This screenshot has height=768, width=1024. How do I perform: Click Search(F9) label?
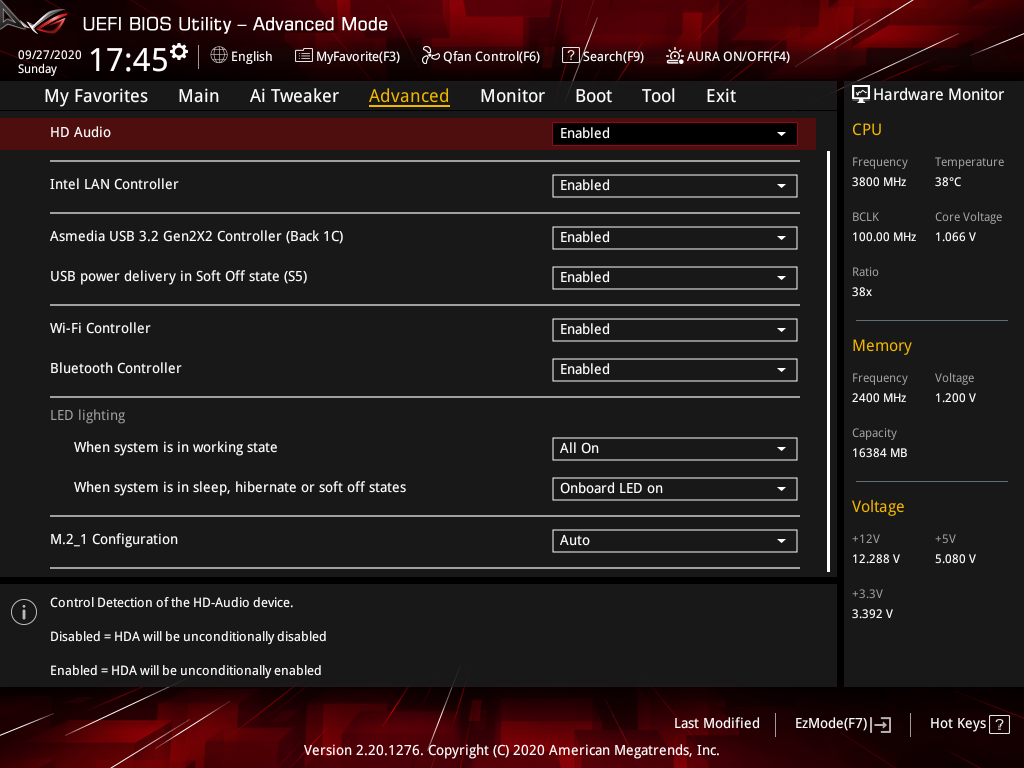click(x=613, y=56)
